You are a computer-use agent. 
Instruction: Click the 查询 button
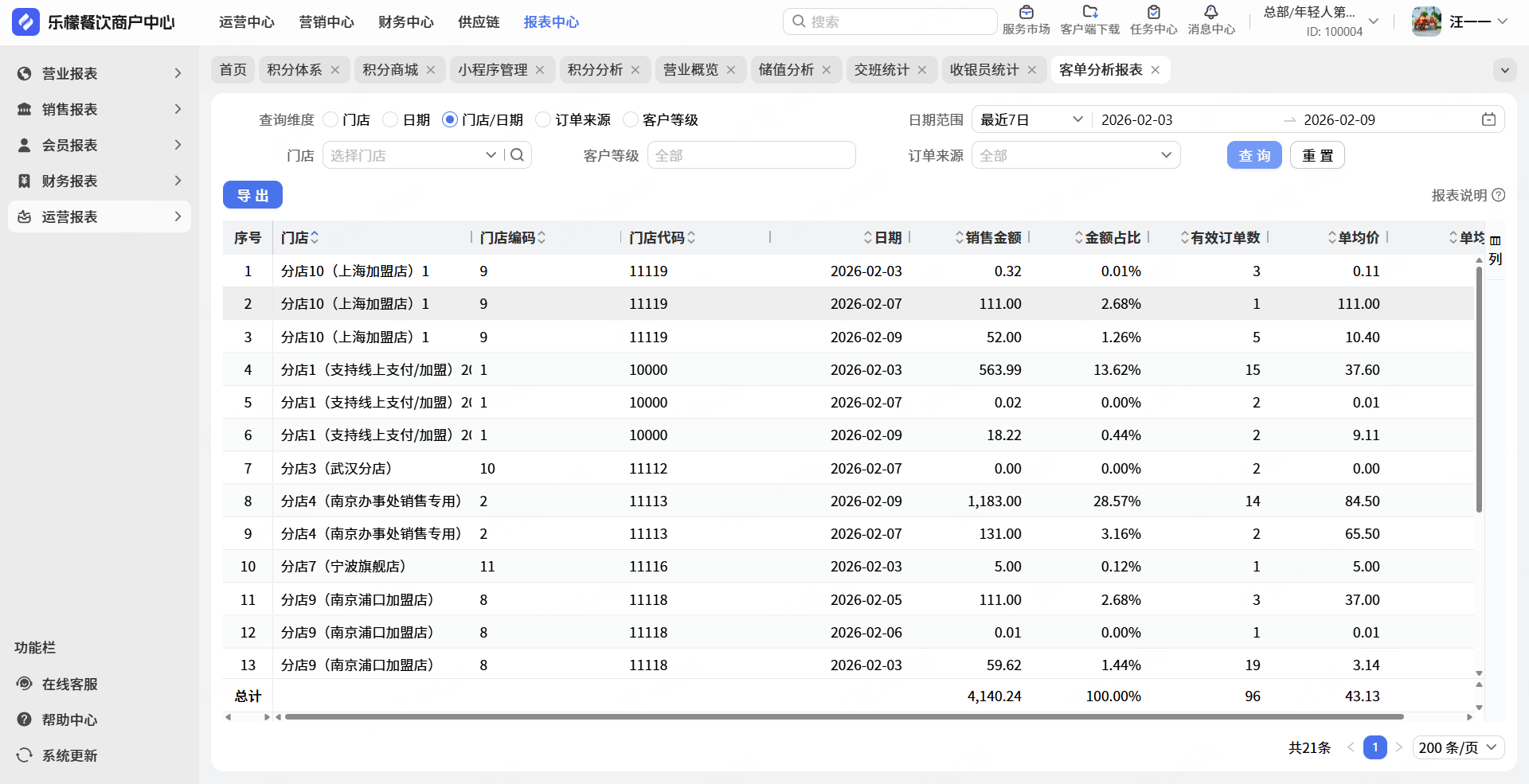pyautogui.click(x=1254, y=155)
